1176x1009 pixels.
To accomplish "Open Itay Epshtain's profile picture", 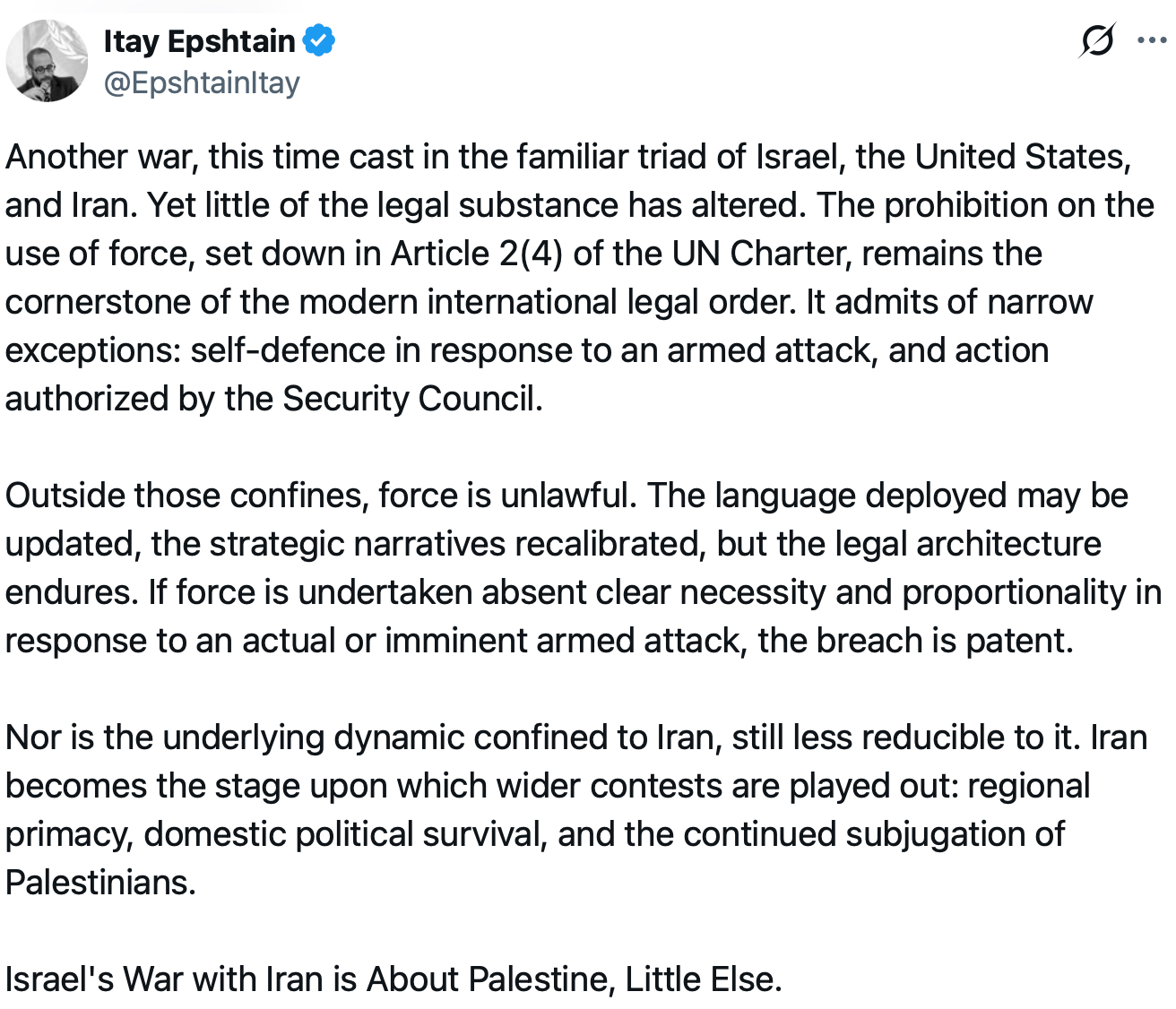I will [48, 61].
